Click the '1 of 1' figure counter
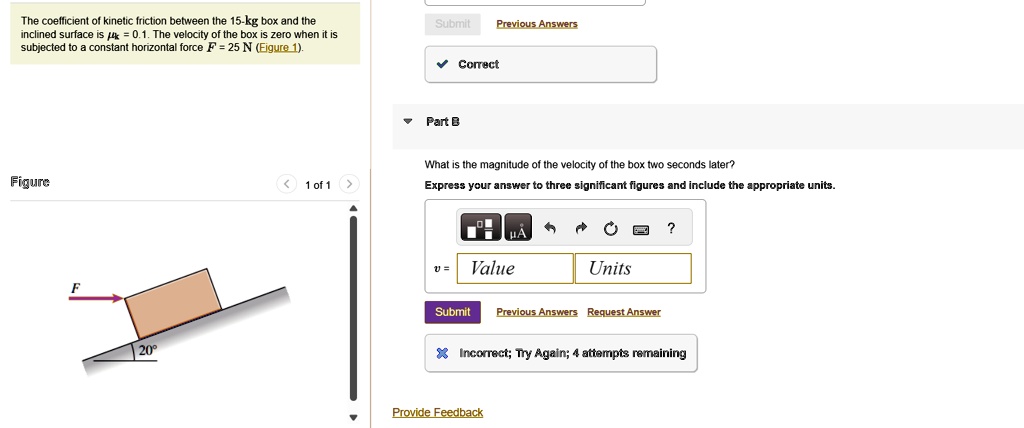1024x428 pixels. point(318,185)
